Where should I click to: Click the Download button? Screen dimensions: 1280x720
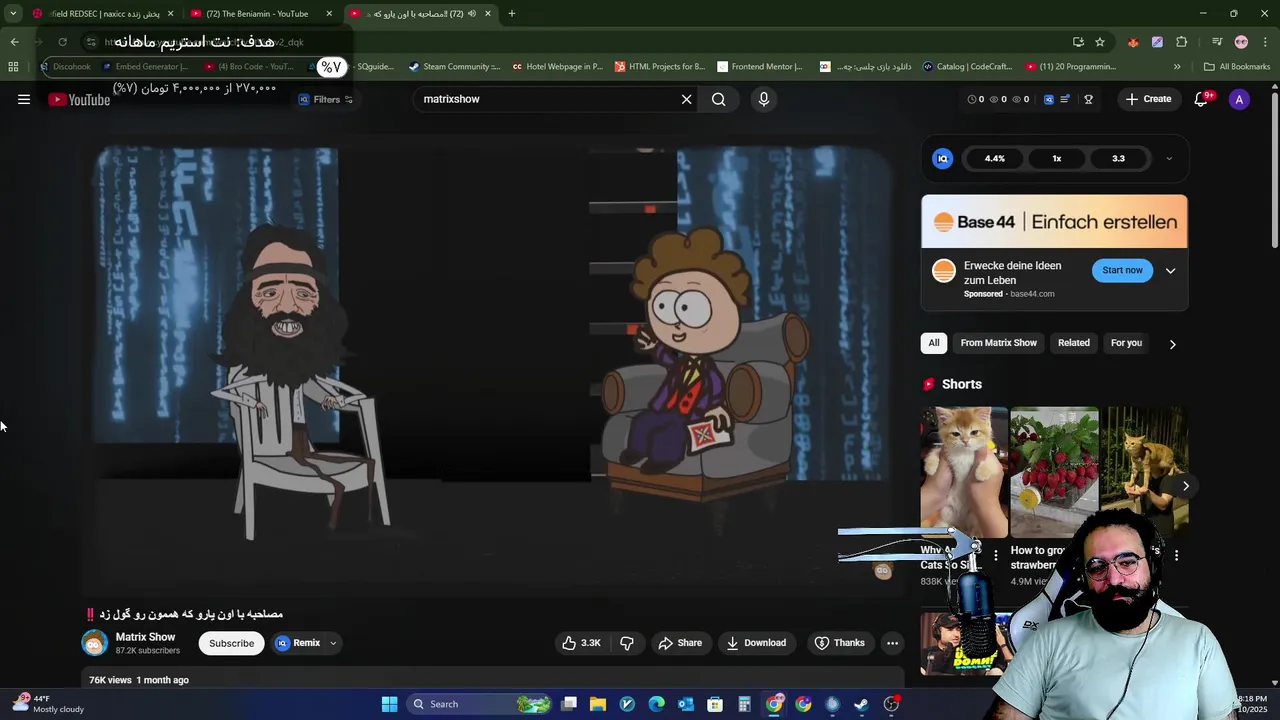coord(756,643)
